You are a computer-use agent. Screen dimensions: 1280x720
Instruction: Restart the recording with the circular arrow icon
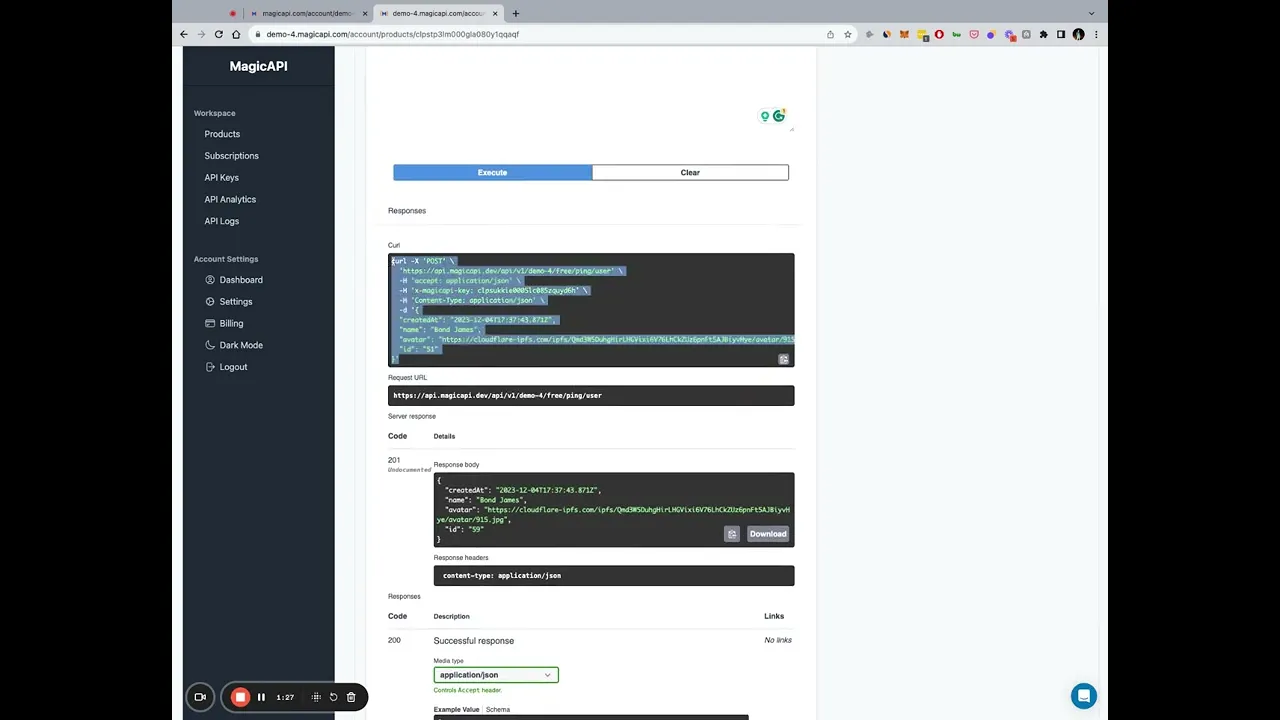point(333,697)
